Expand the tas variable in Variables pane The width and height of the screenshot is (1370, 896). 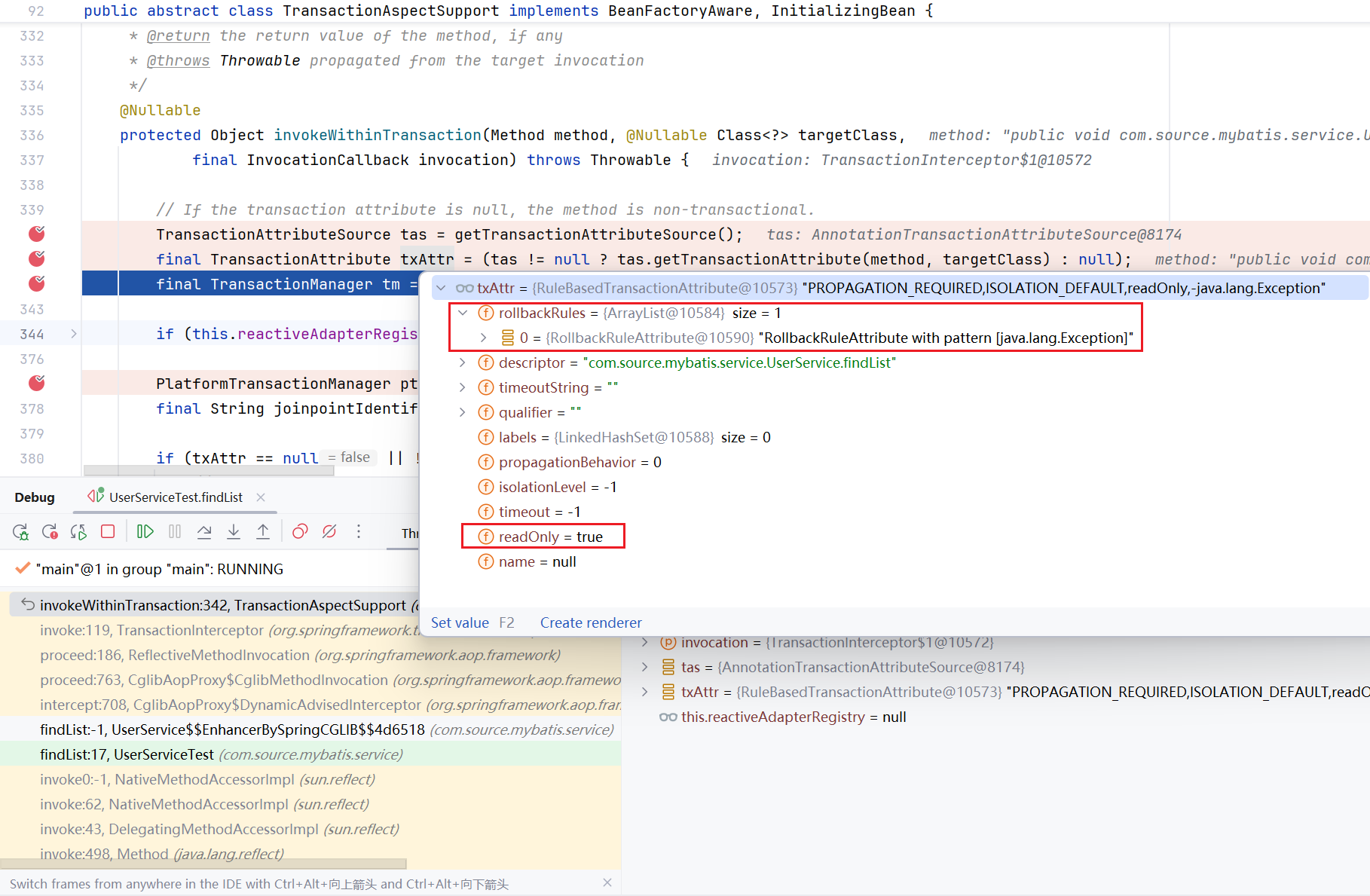[644, 667]
